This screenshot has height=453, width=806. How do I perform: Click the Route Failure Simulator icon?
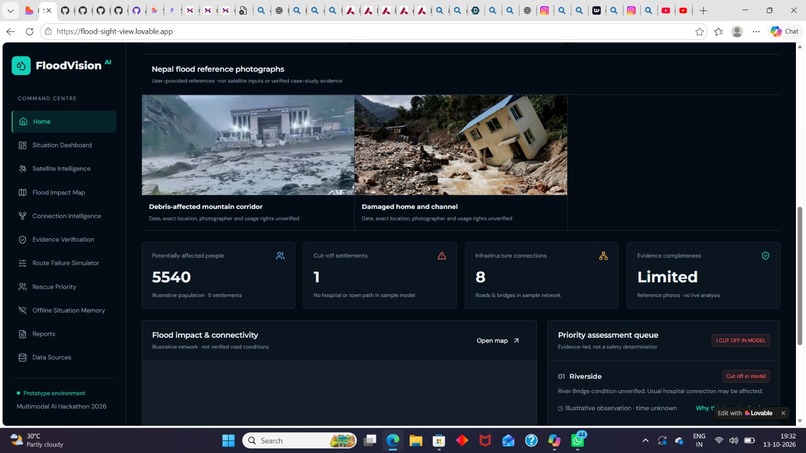[x=22, y=263]
